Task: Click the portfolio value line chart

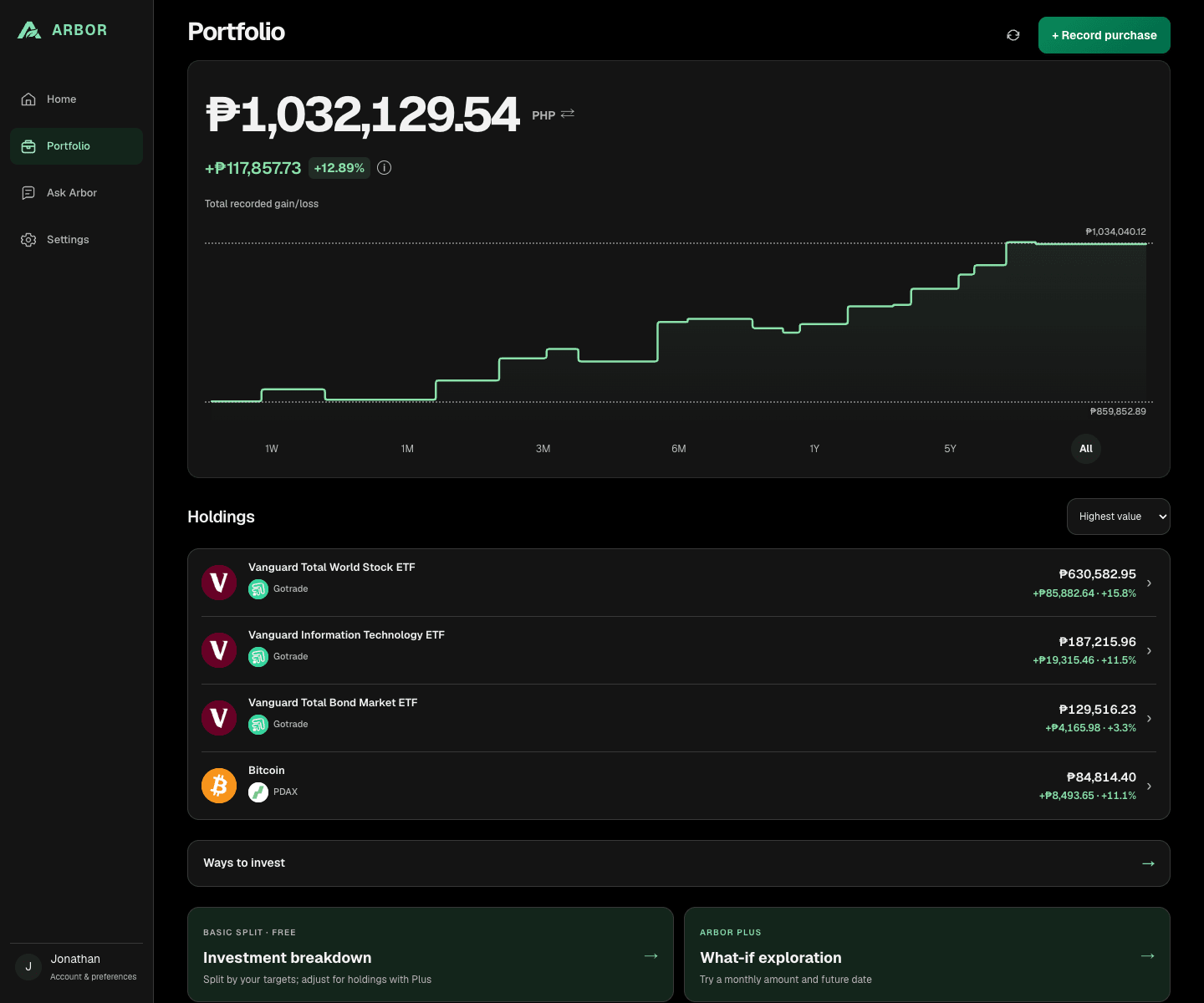Action: [679, 322]
